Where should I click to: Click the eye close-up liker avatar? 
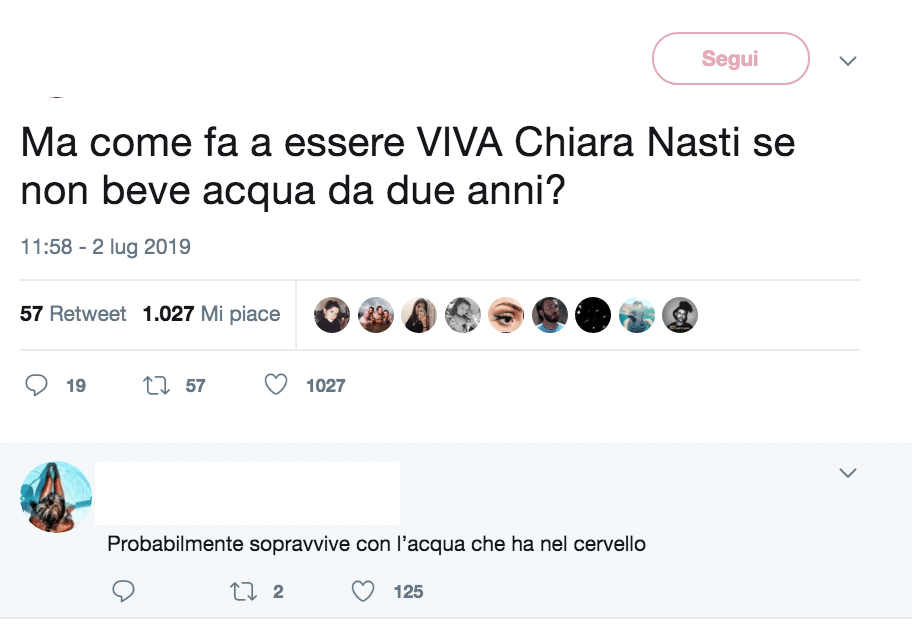point(506,315)
